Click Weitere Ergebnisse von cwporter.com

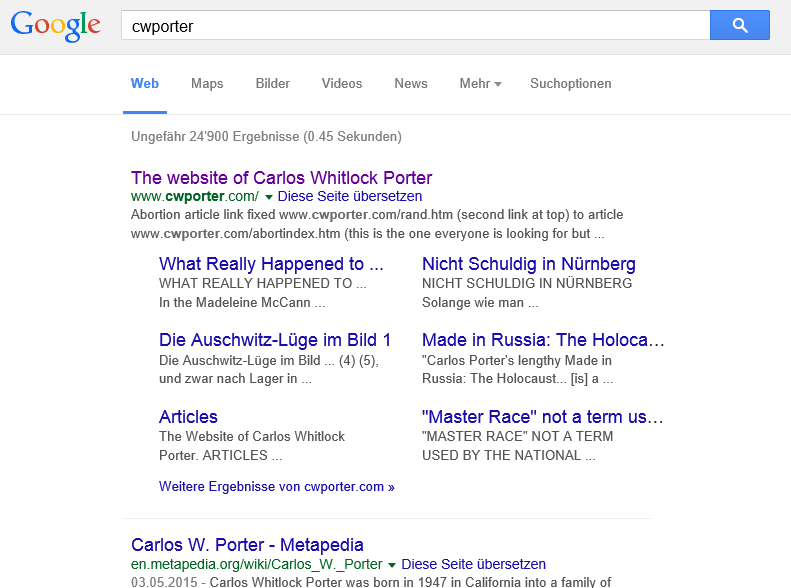tap(276, 487)
